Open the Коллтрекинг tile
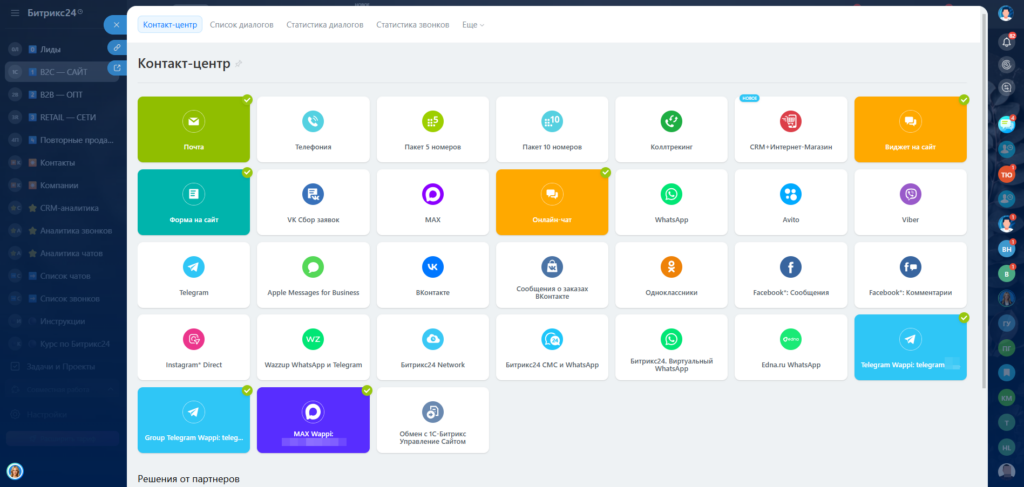1024x487 pixels. 671,129
